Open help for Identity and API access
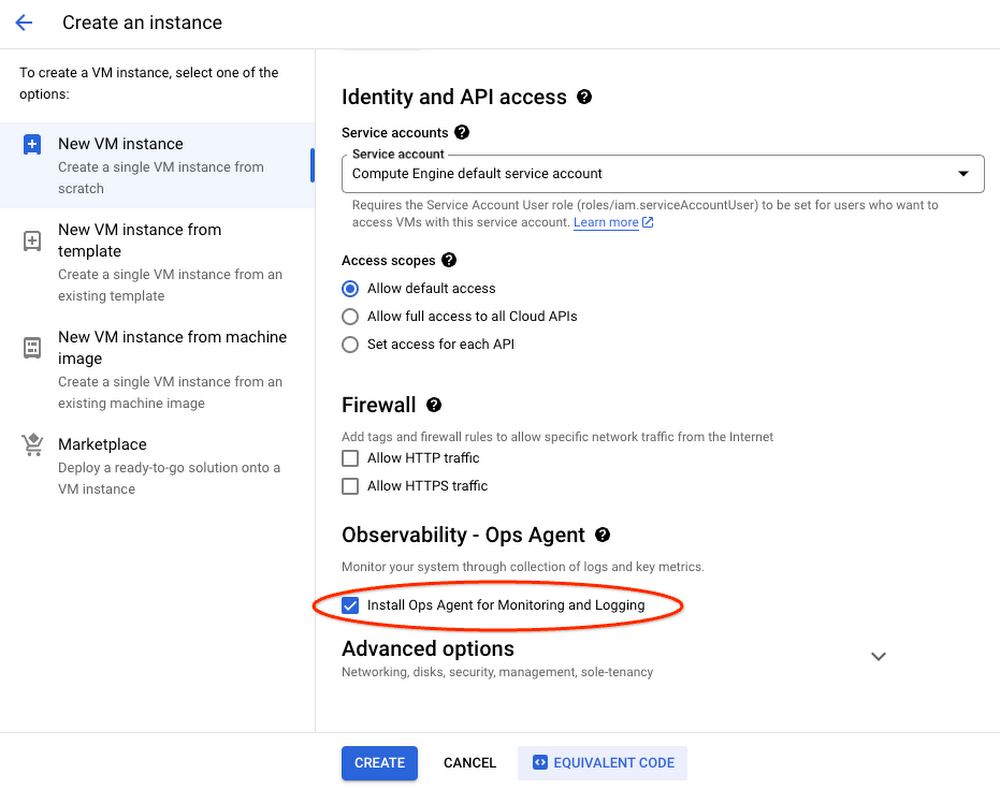The image size is (1000, 789). point(585,97)
